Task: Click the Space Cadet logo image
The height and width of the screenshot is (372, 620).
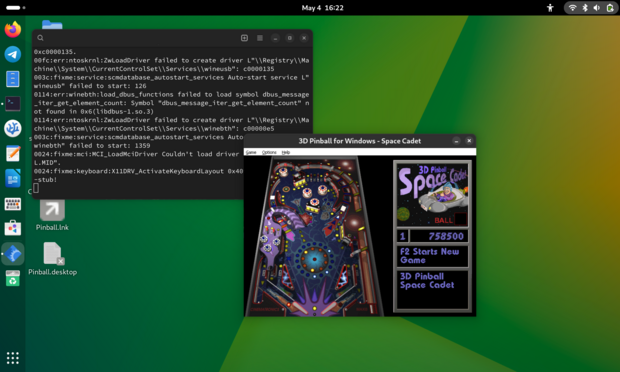Action: pyautogui.click(x=432, y=194)
